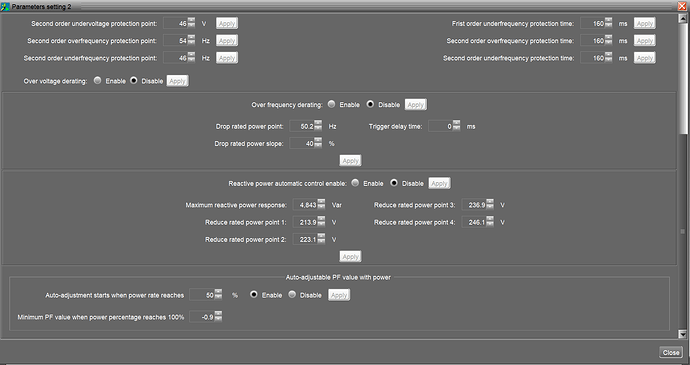Apply the Over voltage derating setting
The image size is (690, 365).
[x=177, y=81]
